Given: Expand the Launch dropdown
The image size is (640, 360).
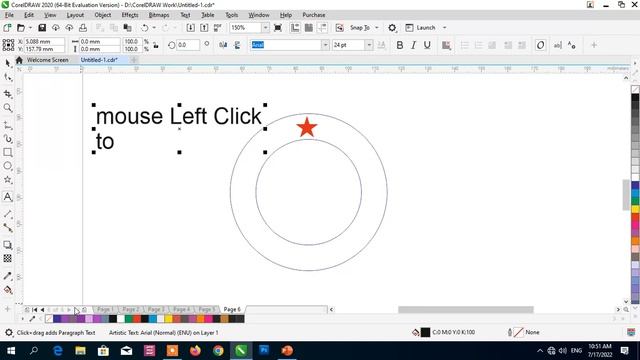Looking at the screenshot, I should click(x=444, y=28).
